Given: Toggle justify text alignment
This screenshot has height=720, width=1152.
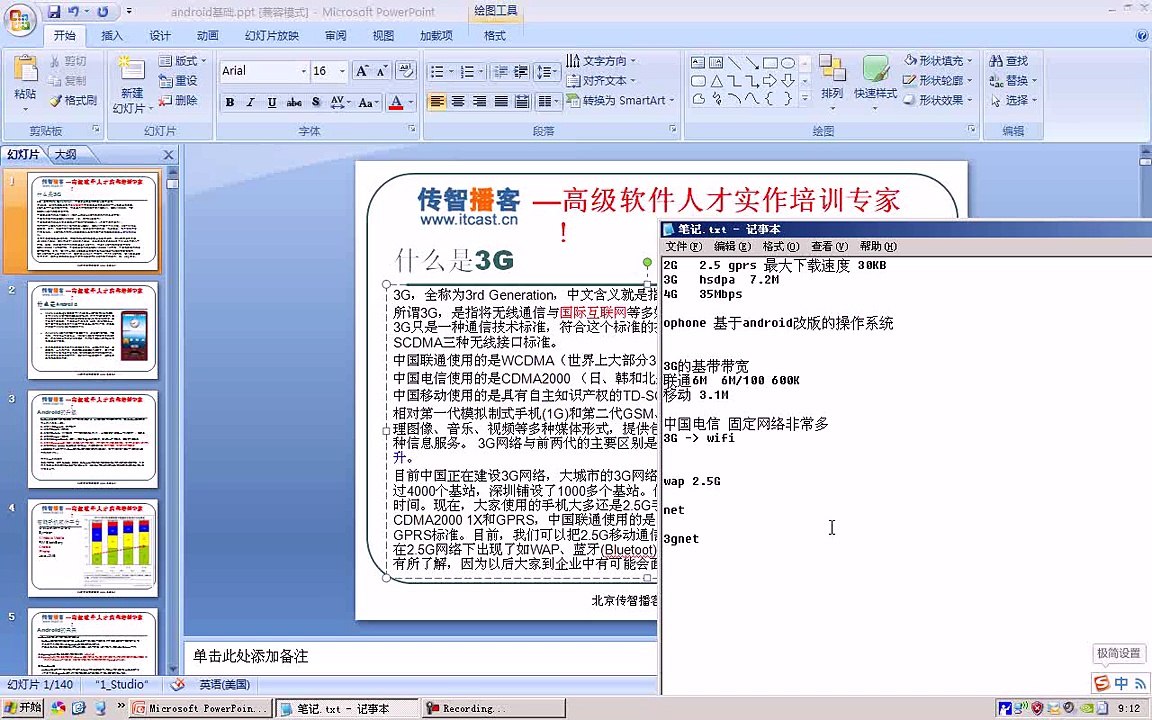Looking at the screenshot, I should [500, 101].
